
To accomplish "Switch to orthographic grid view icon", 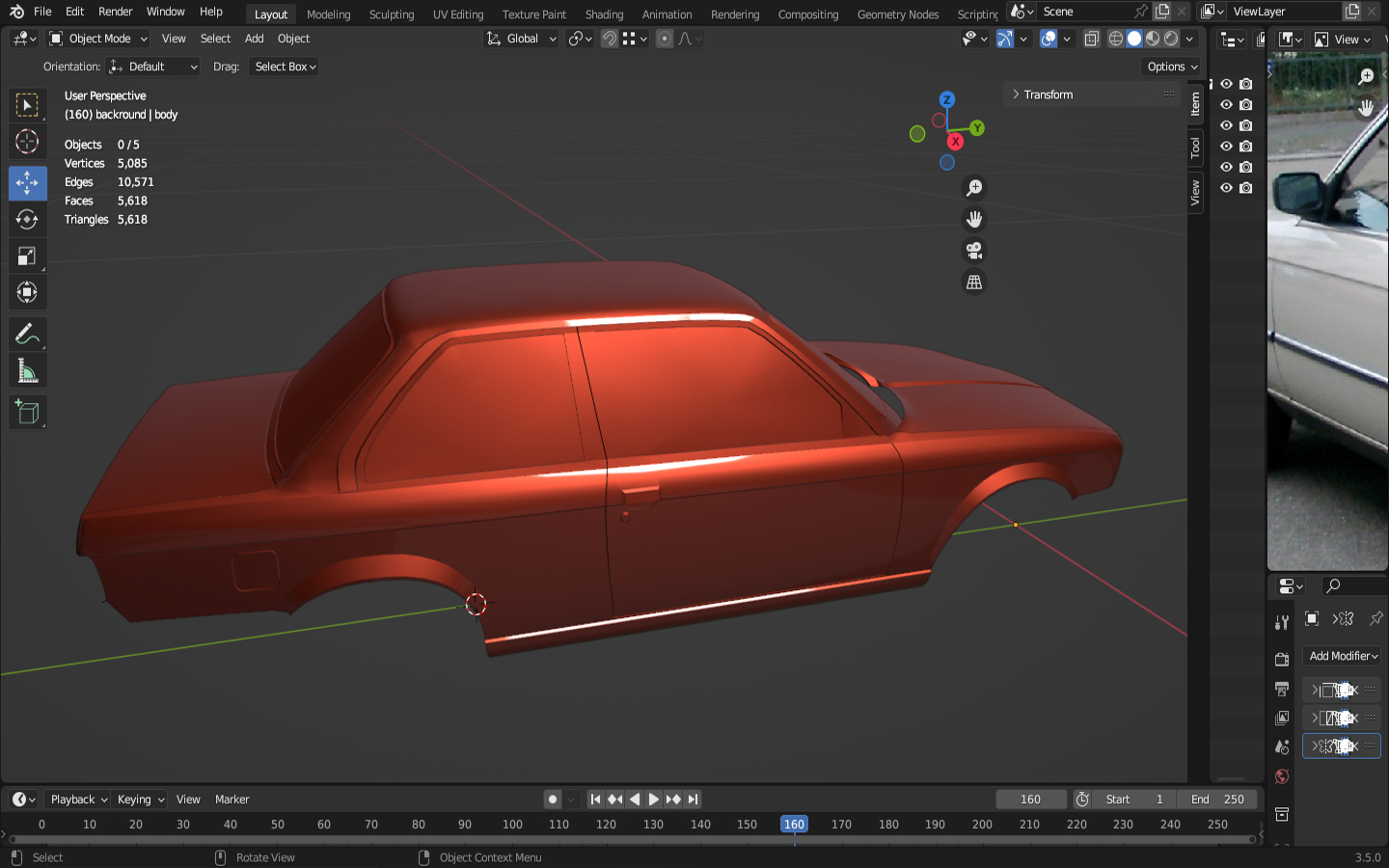I will coord(974,283).
